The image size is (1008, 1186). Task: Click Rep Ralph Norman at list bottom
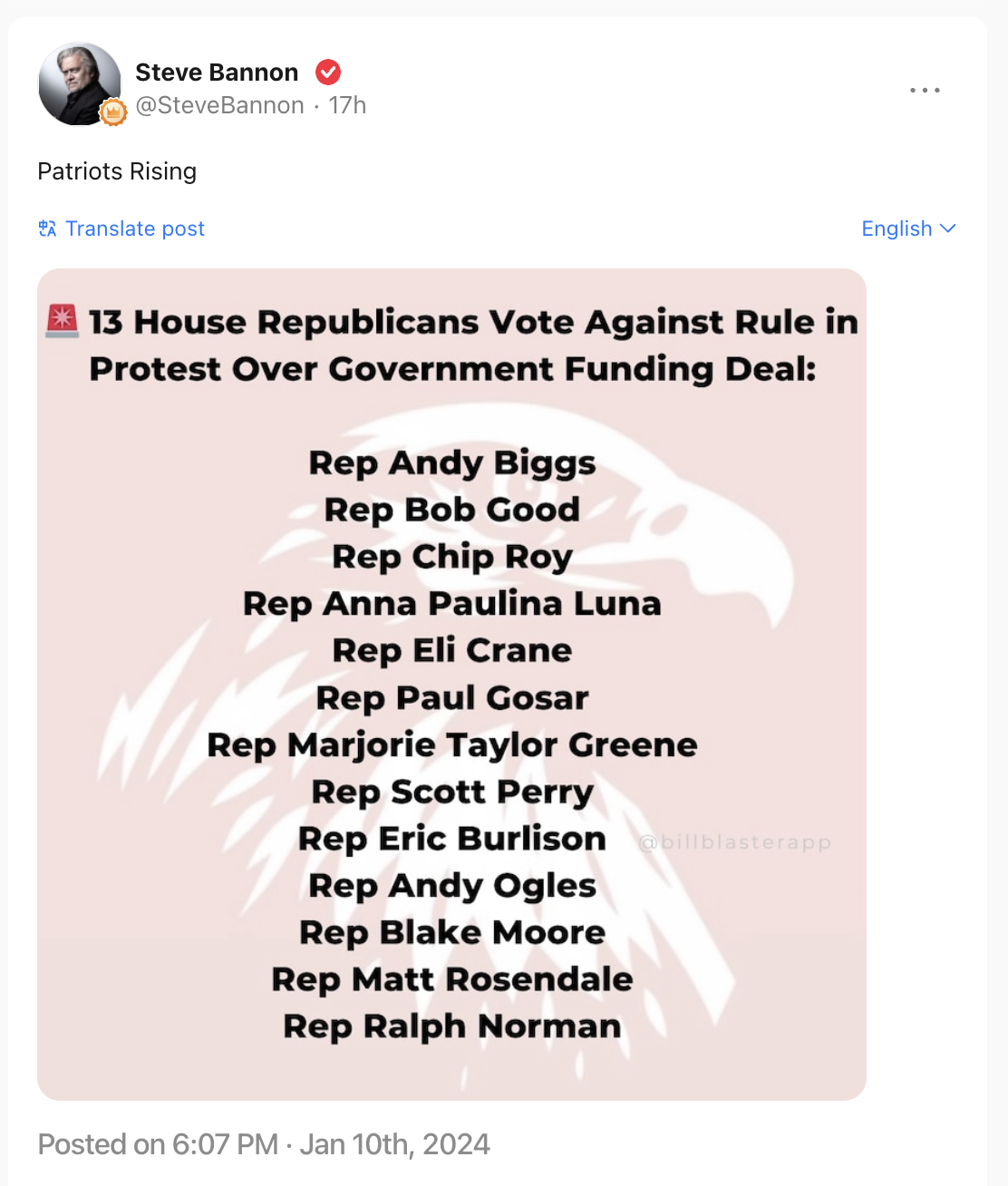[x=452, y=1026]
